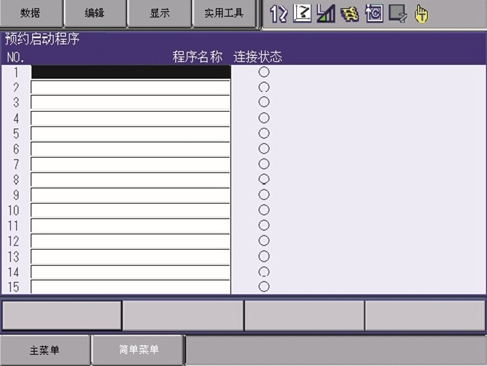Viewport: 487px width, 366px height.
Task: Toggle connection status circle for row 5
Action: click(264, 133)
